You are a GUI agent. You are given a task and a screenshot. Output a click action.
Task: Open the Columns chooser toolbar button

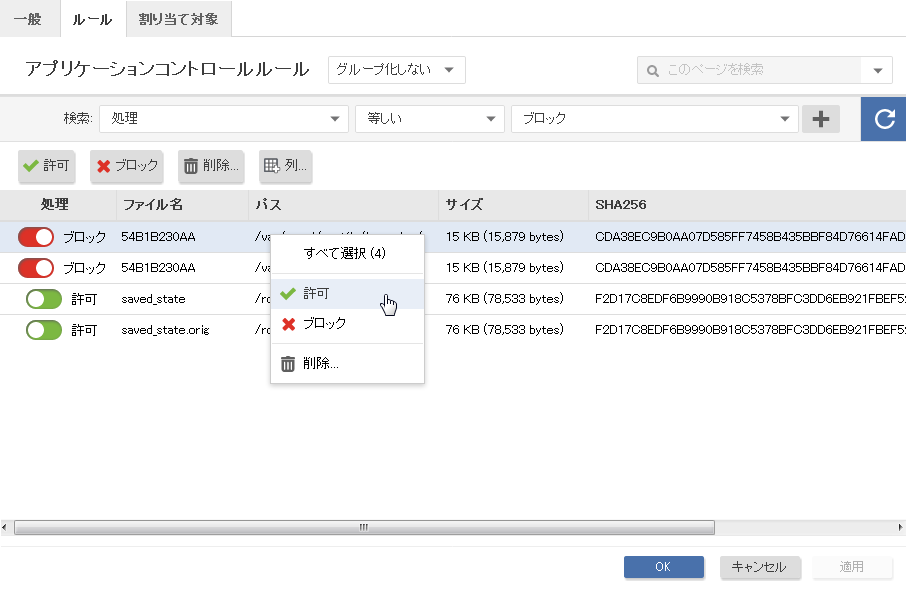(x=285, y=166)
